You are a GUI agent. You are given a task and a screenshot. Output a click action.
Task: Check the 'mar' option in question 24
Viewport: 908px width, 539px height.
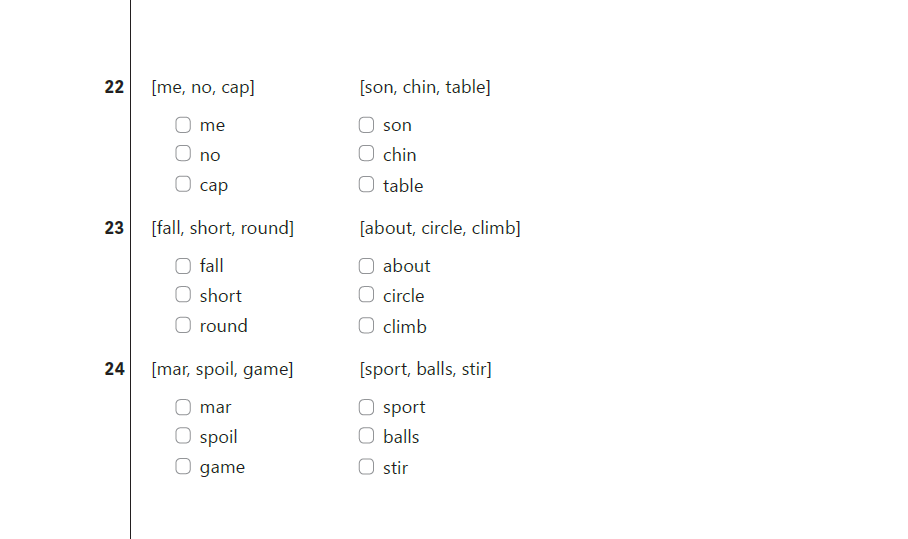click(183, 407)
